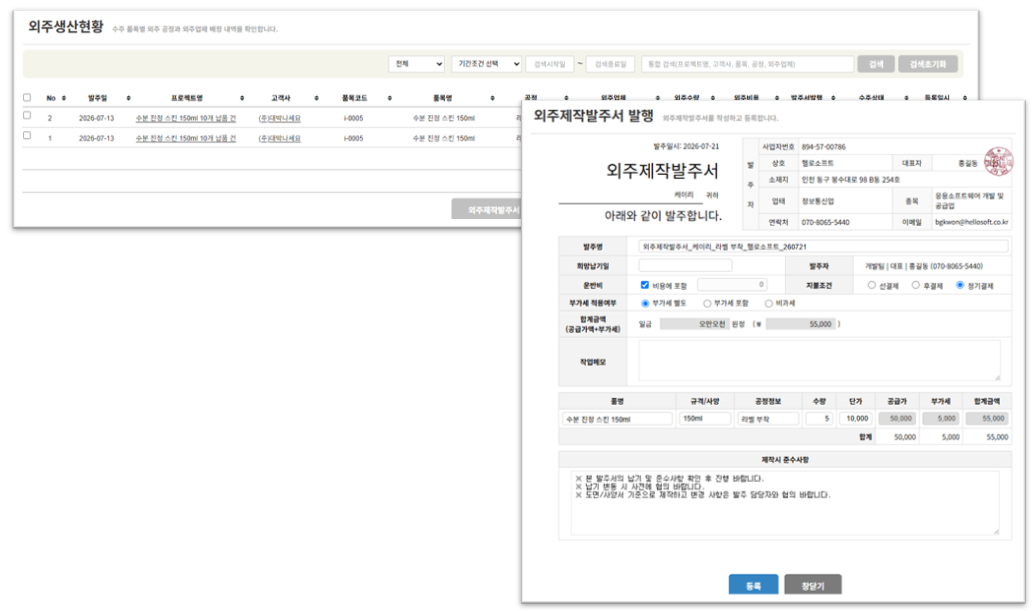Edit the 수량 quantity field showing 5
1035x611 pixels.
(818, 418)
